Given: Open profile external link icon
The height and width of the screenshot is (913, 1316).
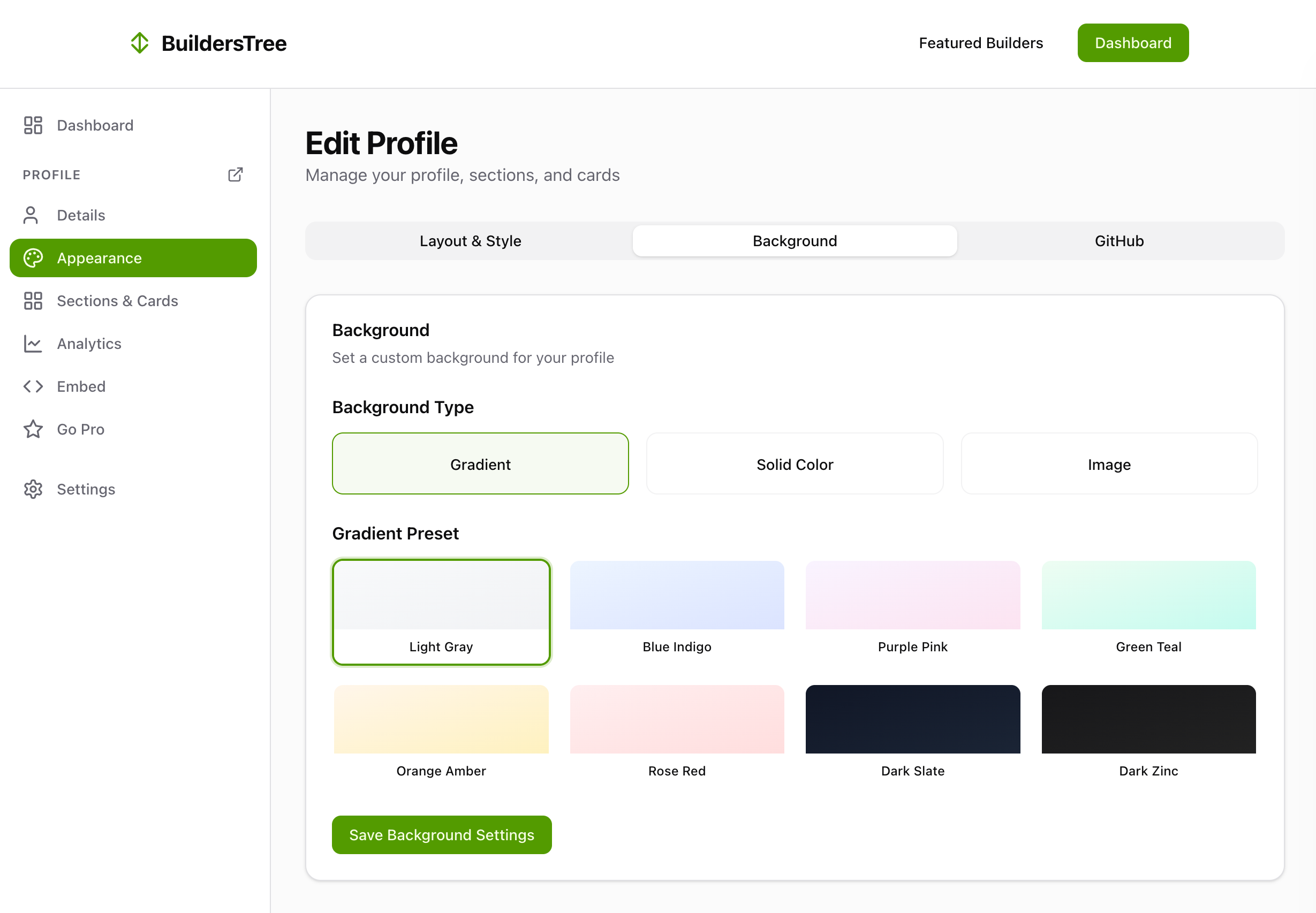Looking at the screenshot, I should (235, 174).
